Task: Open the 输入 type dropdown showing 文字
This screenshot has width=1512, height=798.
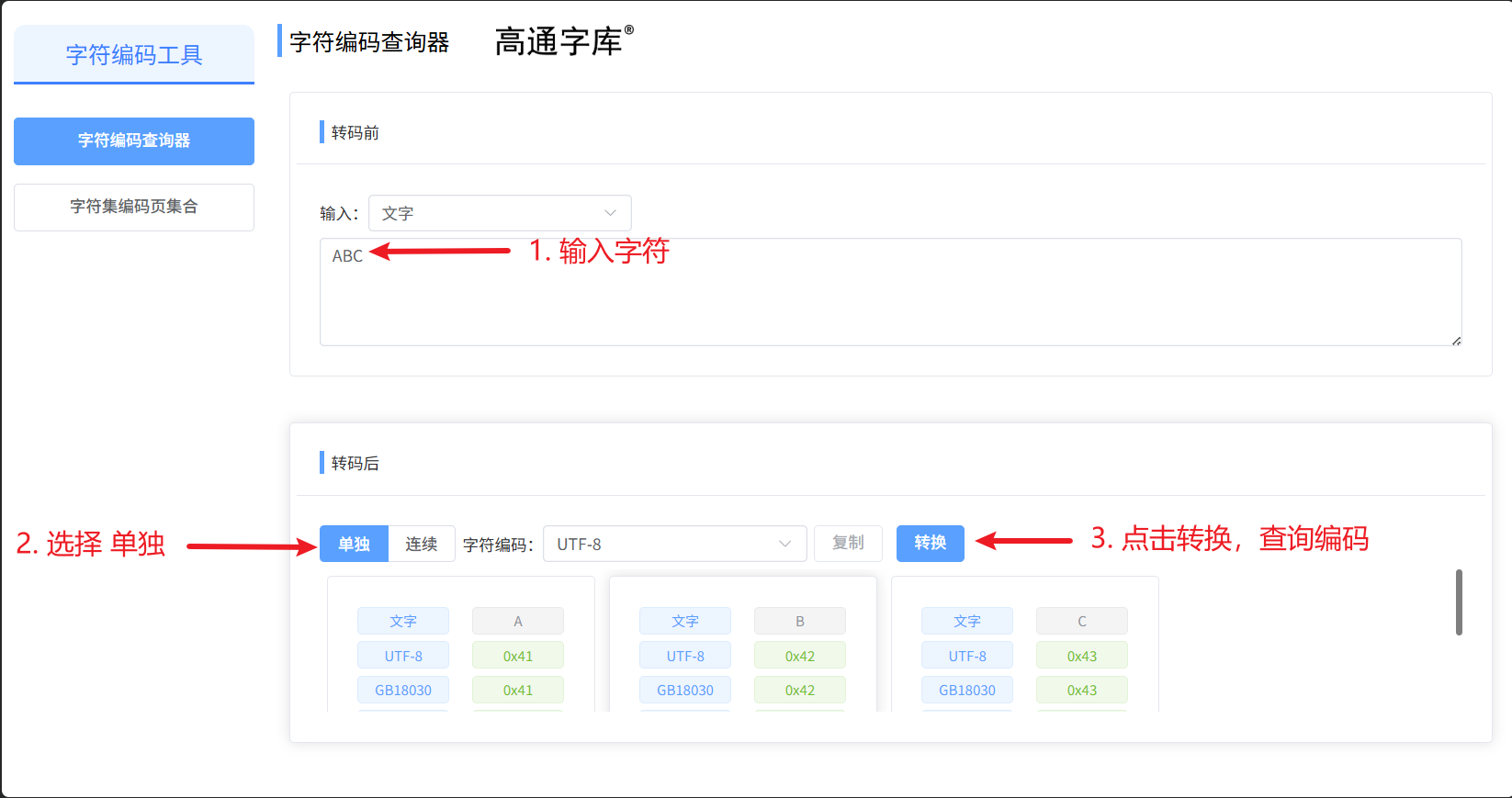Action: pyautogui.click(x=500, y=213)
